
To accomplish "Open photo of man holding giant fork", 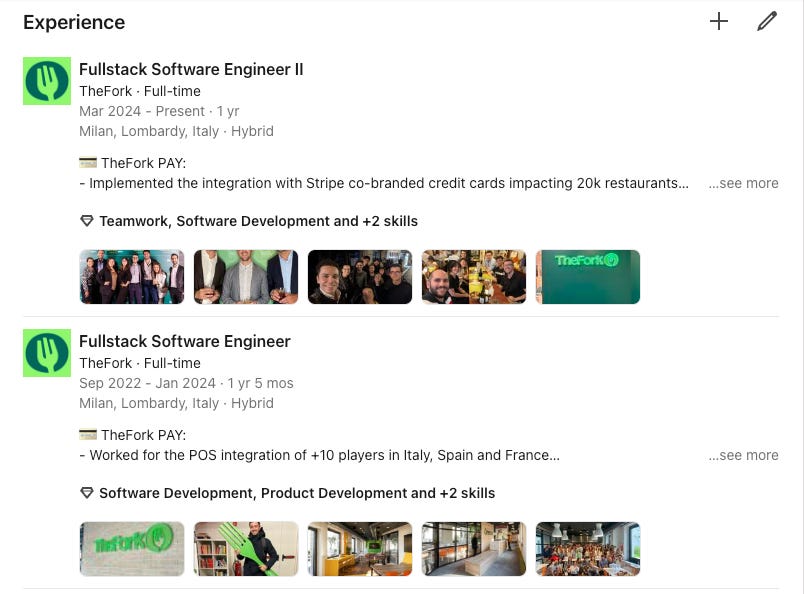I will pos(246,549).
